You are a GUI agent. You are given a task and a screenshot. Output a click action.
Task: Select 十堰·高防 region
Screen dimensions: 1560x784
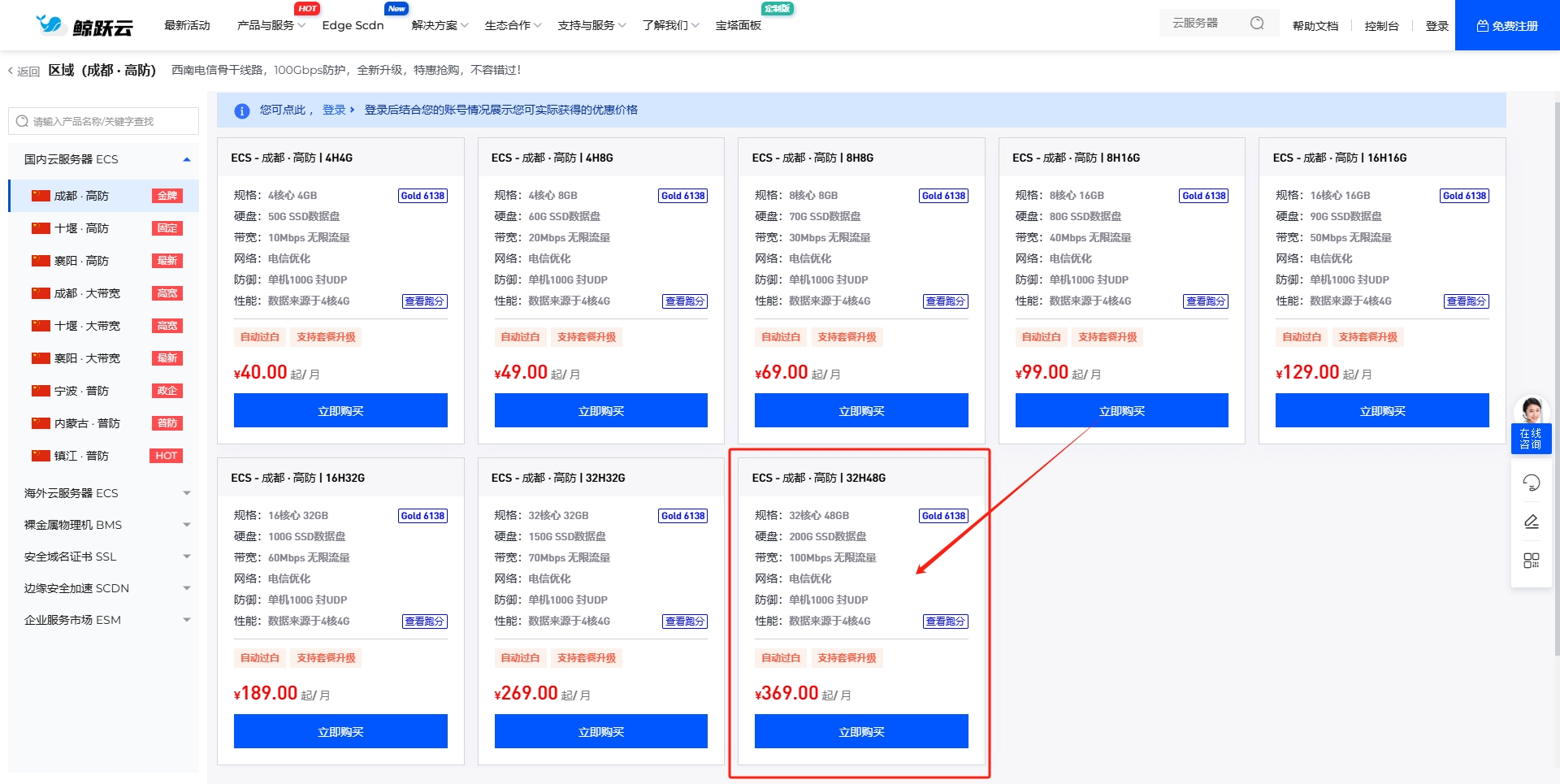click(x=103, y=228)
